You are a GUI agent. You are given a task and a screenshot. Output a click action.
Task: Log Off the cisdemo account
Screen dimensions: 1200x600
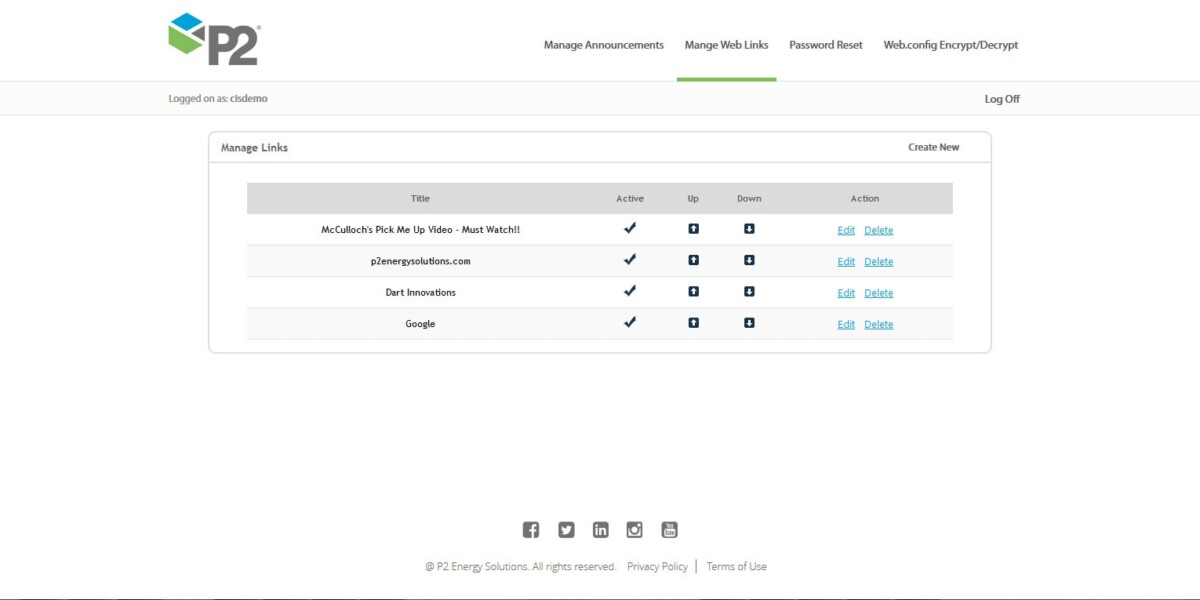[x=1001, y=98]
